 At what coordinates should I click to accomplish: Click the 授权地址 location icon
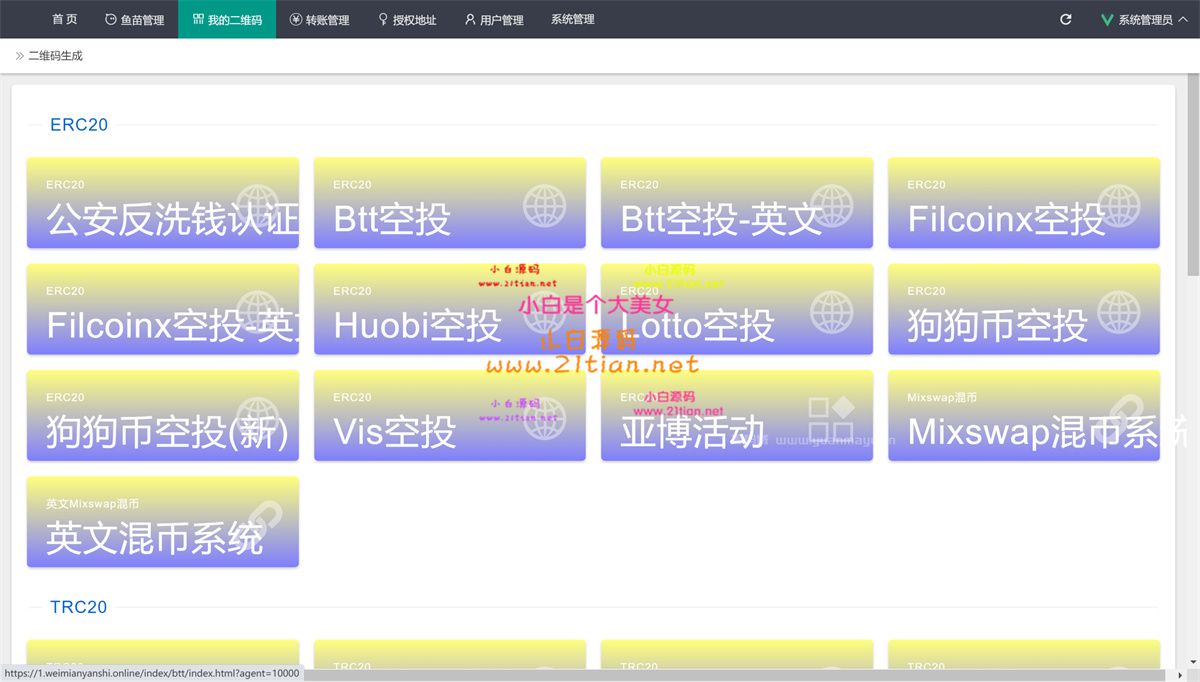coord(383,19)
